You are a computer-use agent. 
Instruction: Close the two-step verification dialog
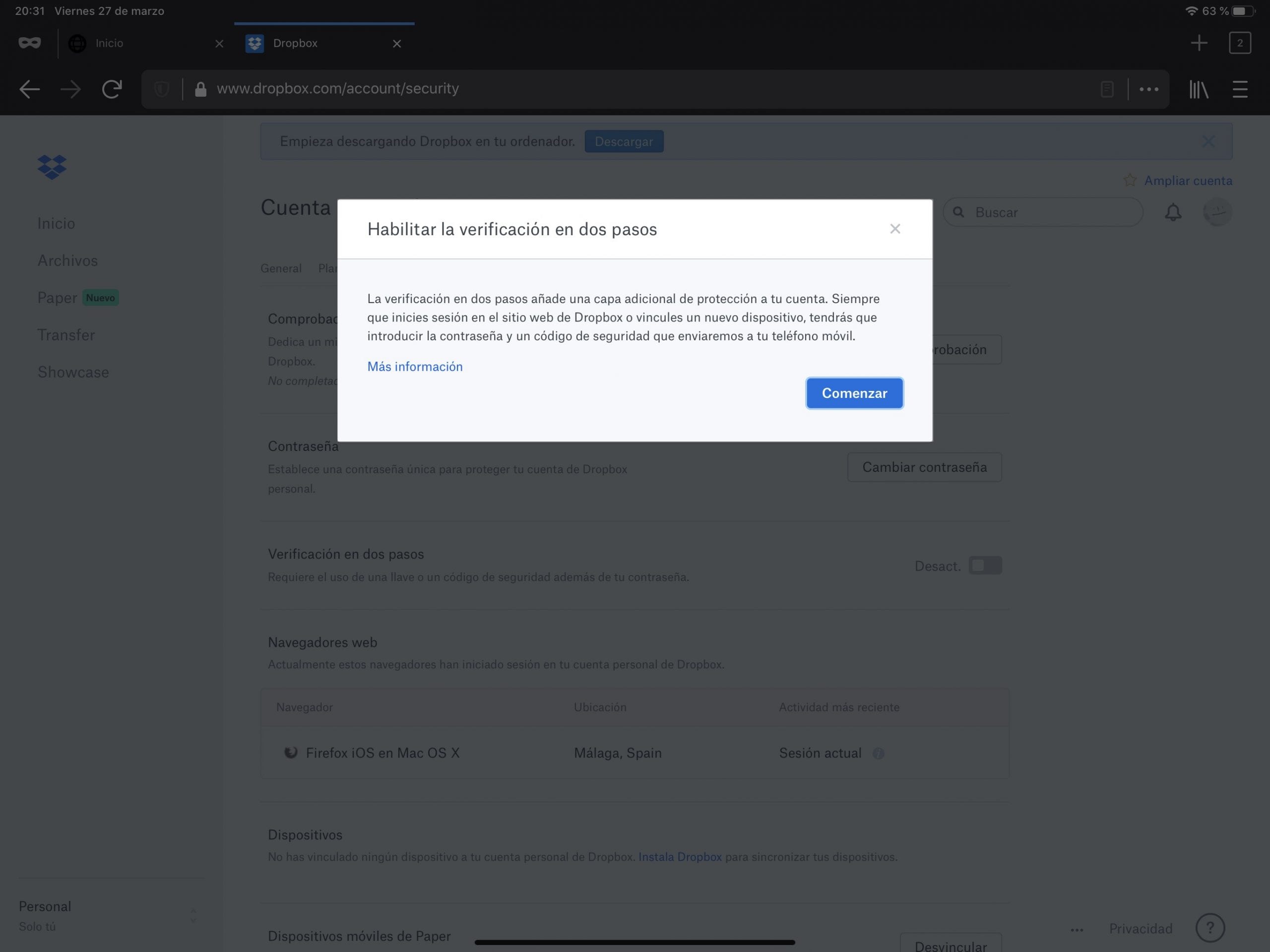(x=894, y=229)
